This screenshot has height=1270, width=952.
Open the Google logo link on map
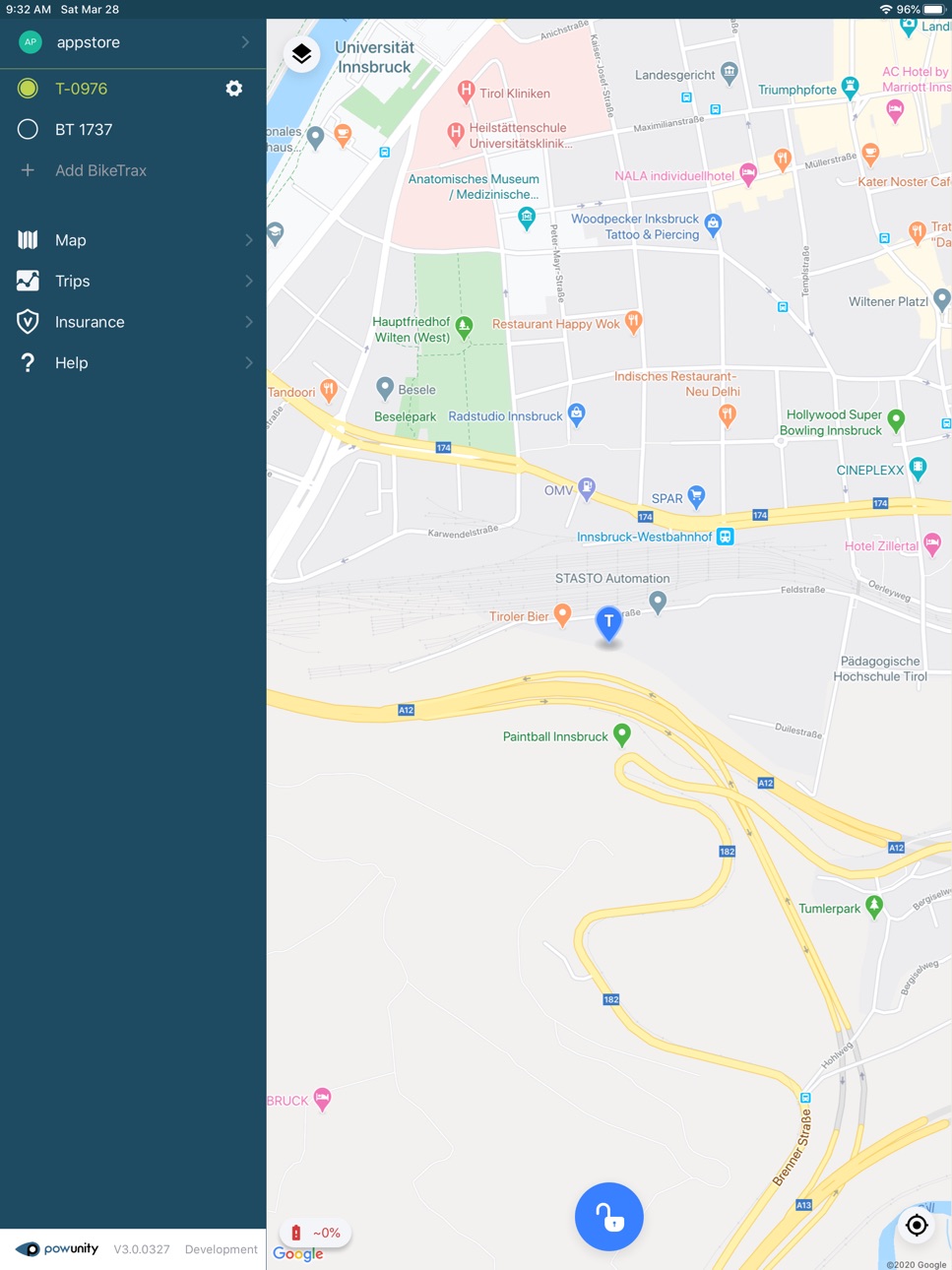[x=298, y=1253]
